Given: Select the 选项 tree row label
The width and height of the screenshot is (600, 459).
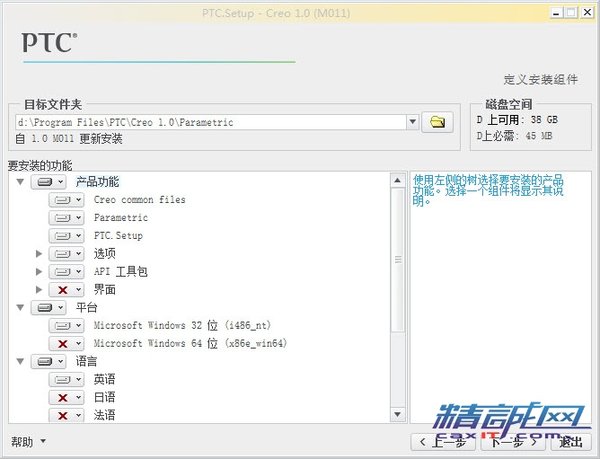Looking at the screenshot, I should click(x=104, y=254).
